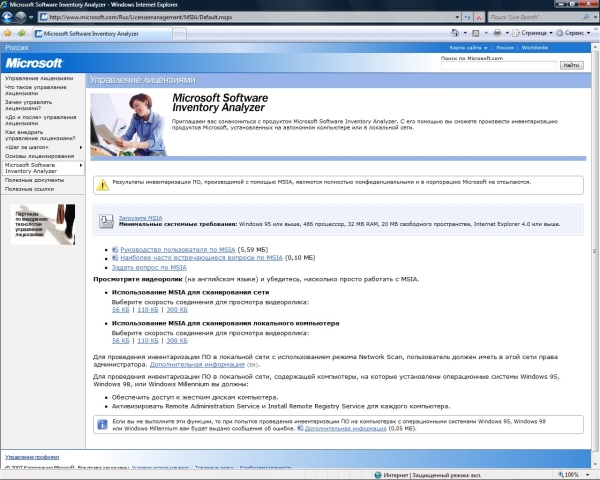Click the Microsoft logo
The height and width of the screenshot is (480, 600).
point(34,63)
